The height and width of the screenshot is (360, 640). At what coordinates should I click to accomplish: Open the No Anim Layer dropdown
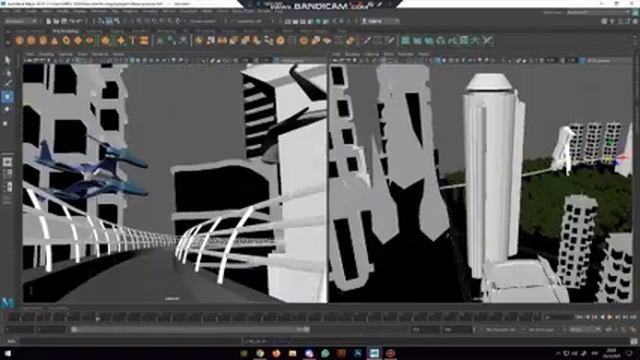click(542, 329)
